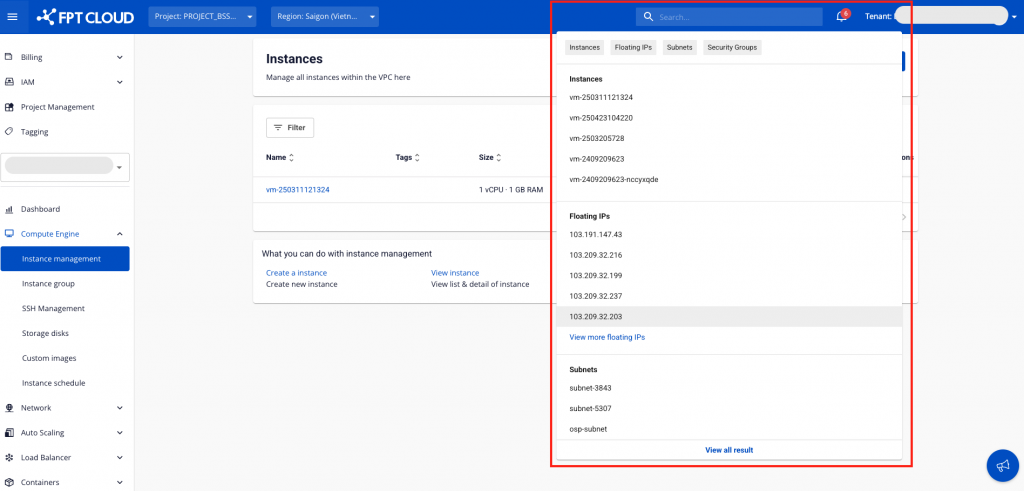Select floating IP 103.191.147.43
Image resolution: width=1024 pixels, height=491 pixels.
coord(729,234)
